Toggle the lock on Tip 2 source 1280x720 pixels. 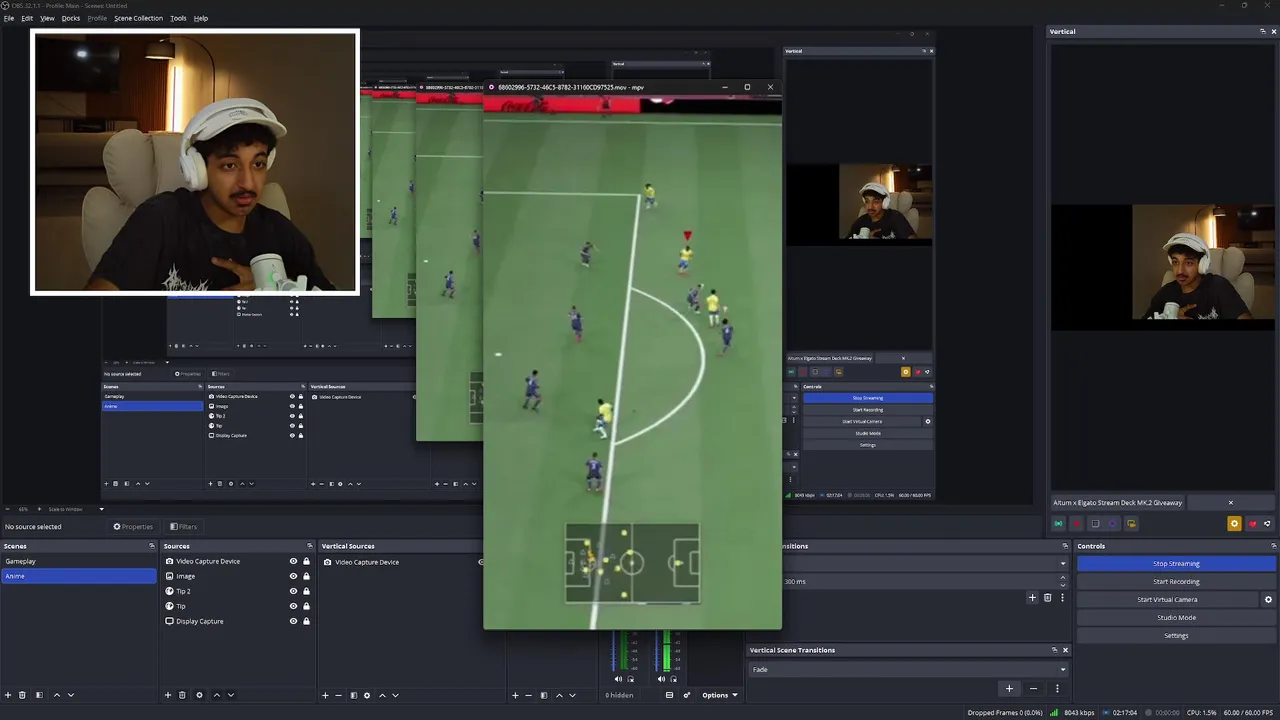(x=306, y=591)
